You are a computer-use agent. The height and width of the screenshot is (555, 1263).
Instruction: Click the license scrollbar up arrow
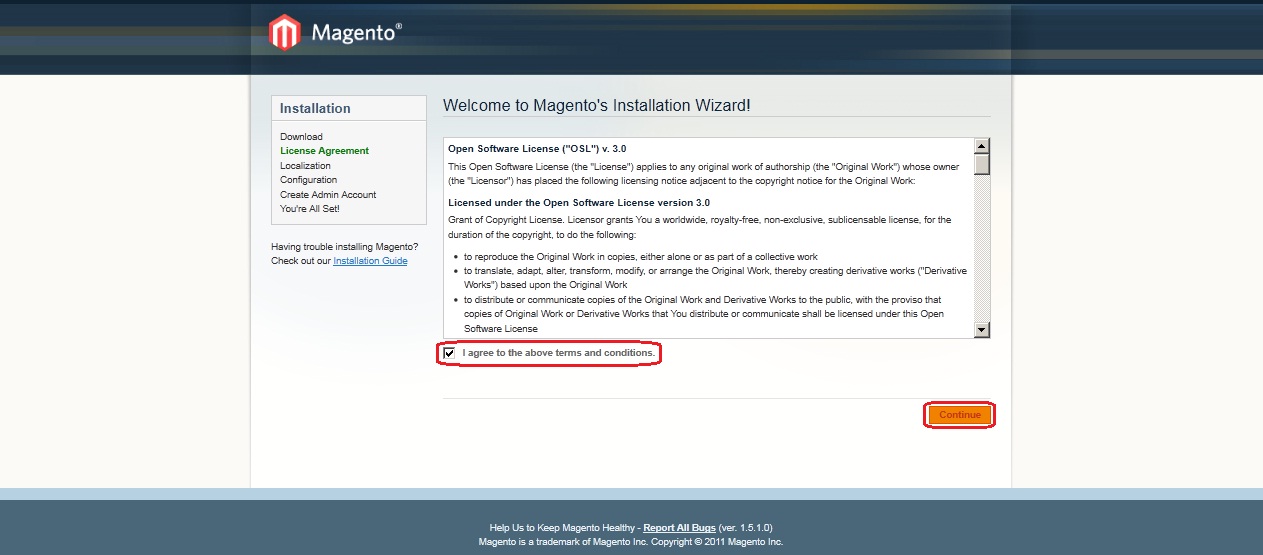click(x=982, y=146)
